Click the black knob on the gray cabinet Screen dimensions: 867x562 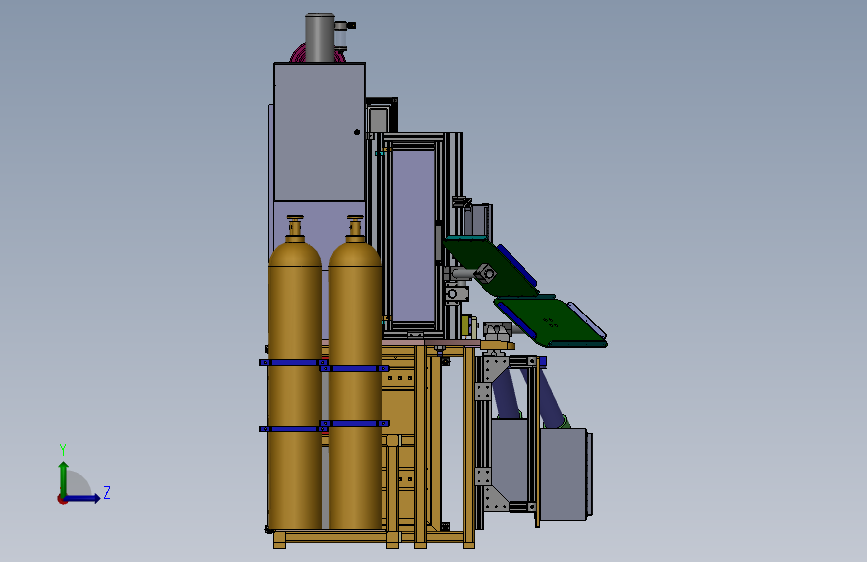357,132
